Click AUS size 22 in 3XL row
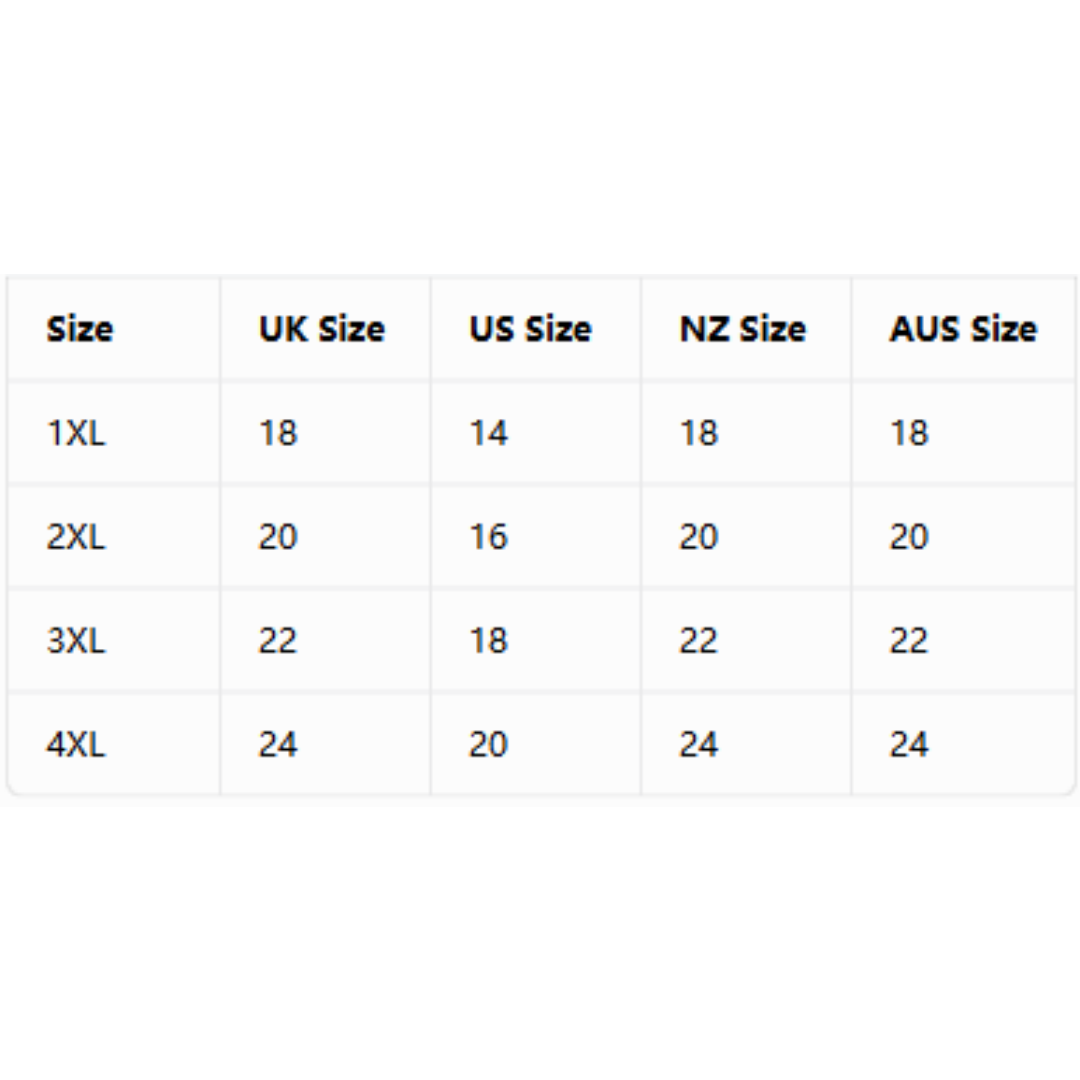The height and width of the screenshot is (1080, 1080). tap(908, 641)
